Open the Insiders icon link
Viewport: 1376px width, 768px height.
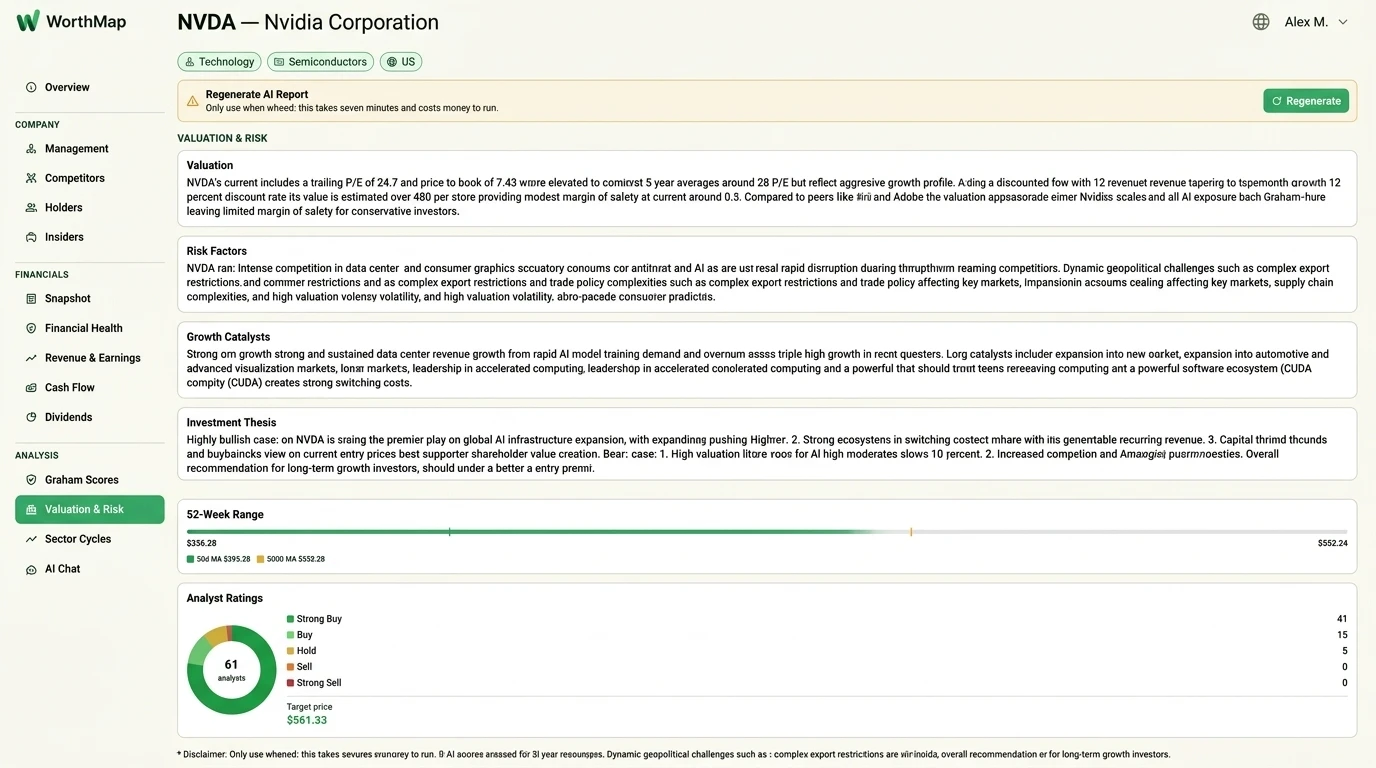click(31, 237)
